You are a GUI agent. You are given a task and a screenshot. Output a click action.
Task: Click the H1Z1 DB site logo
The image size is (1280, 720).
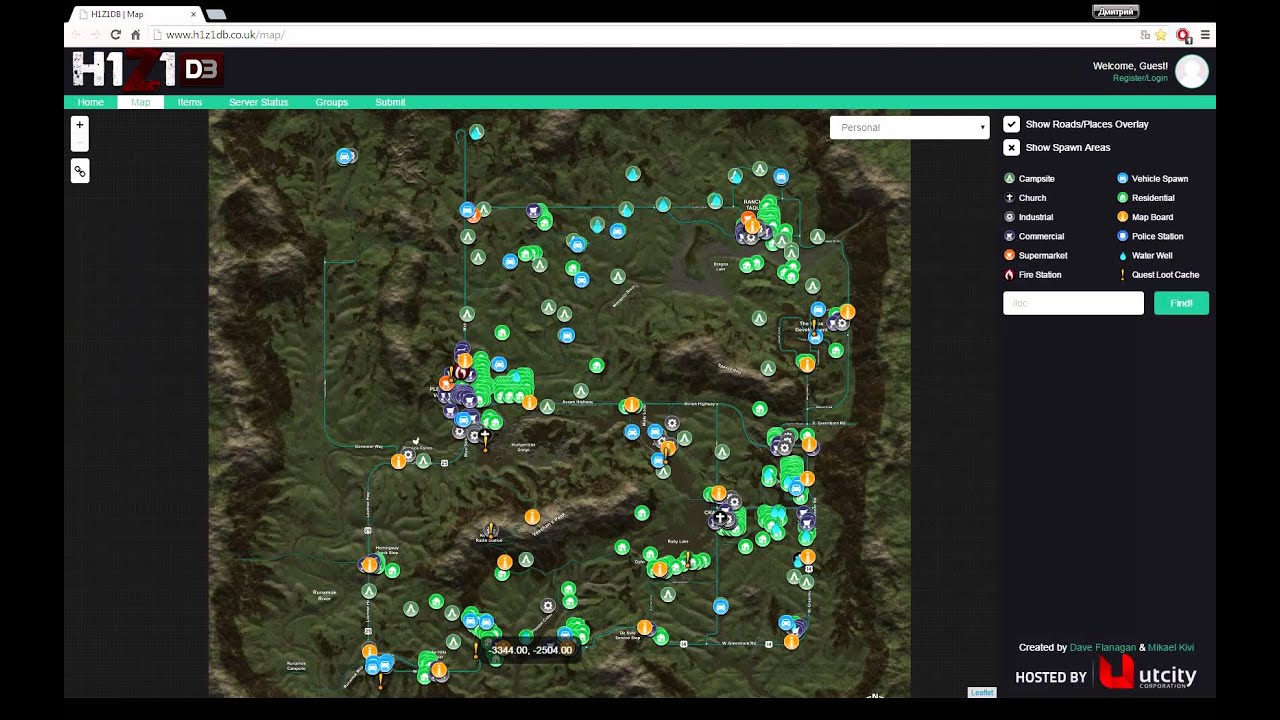tap(148, 69)
